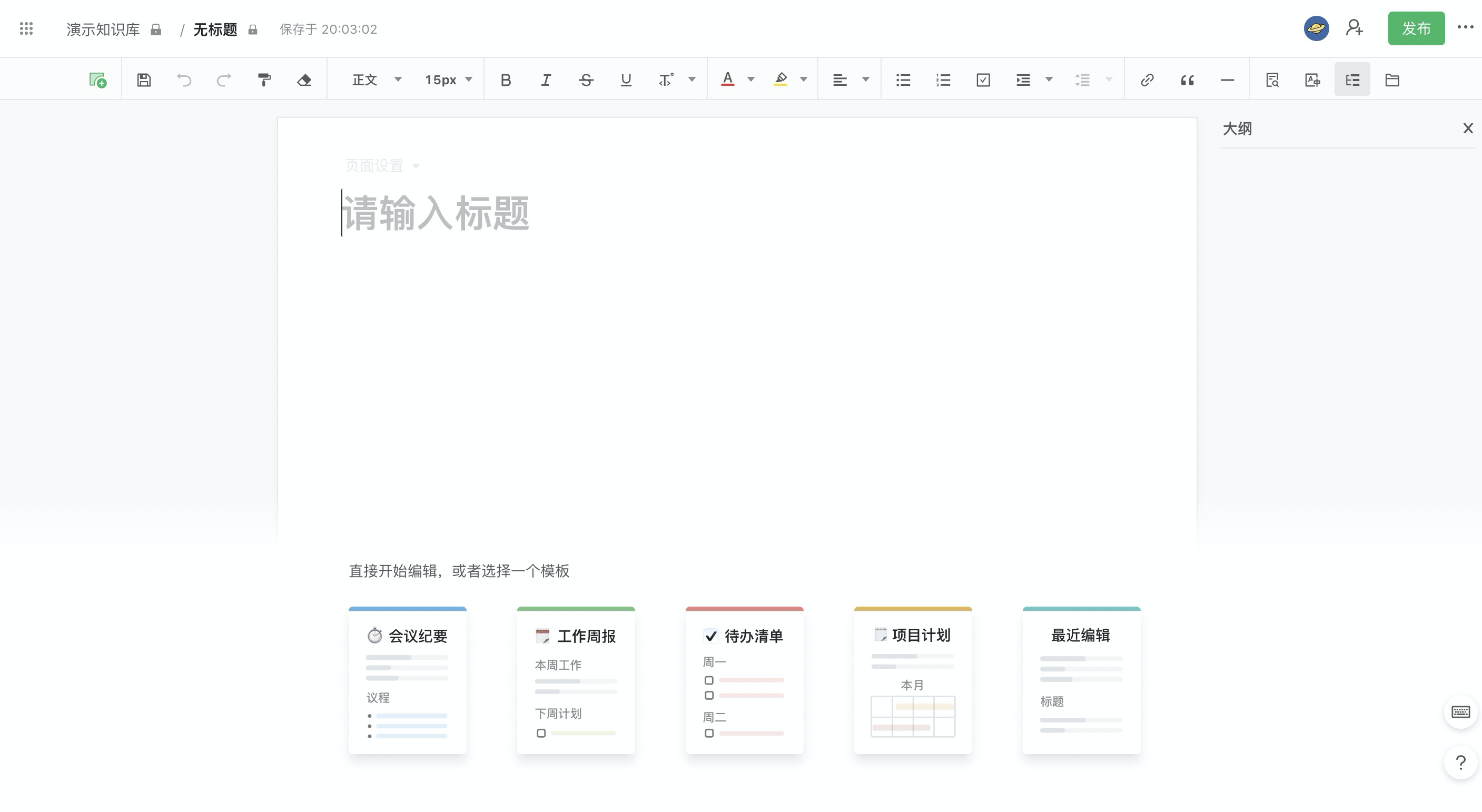Click the green 发布 publish button

(1416, 28)
